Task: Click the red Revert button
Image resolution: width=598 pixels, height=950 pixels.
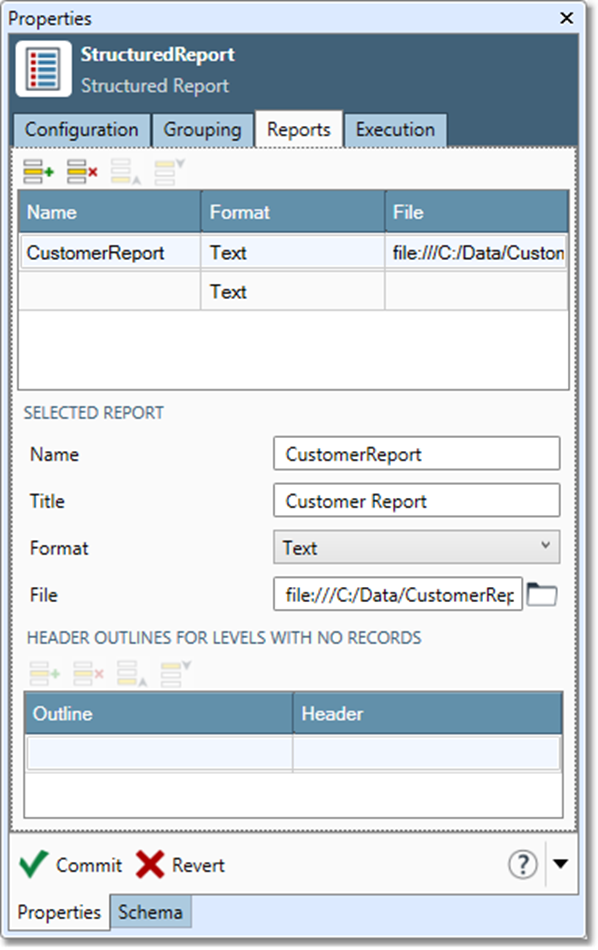Action: coord(152,865)
